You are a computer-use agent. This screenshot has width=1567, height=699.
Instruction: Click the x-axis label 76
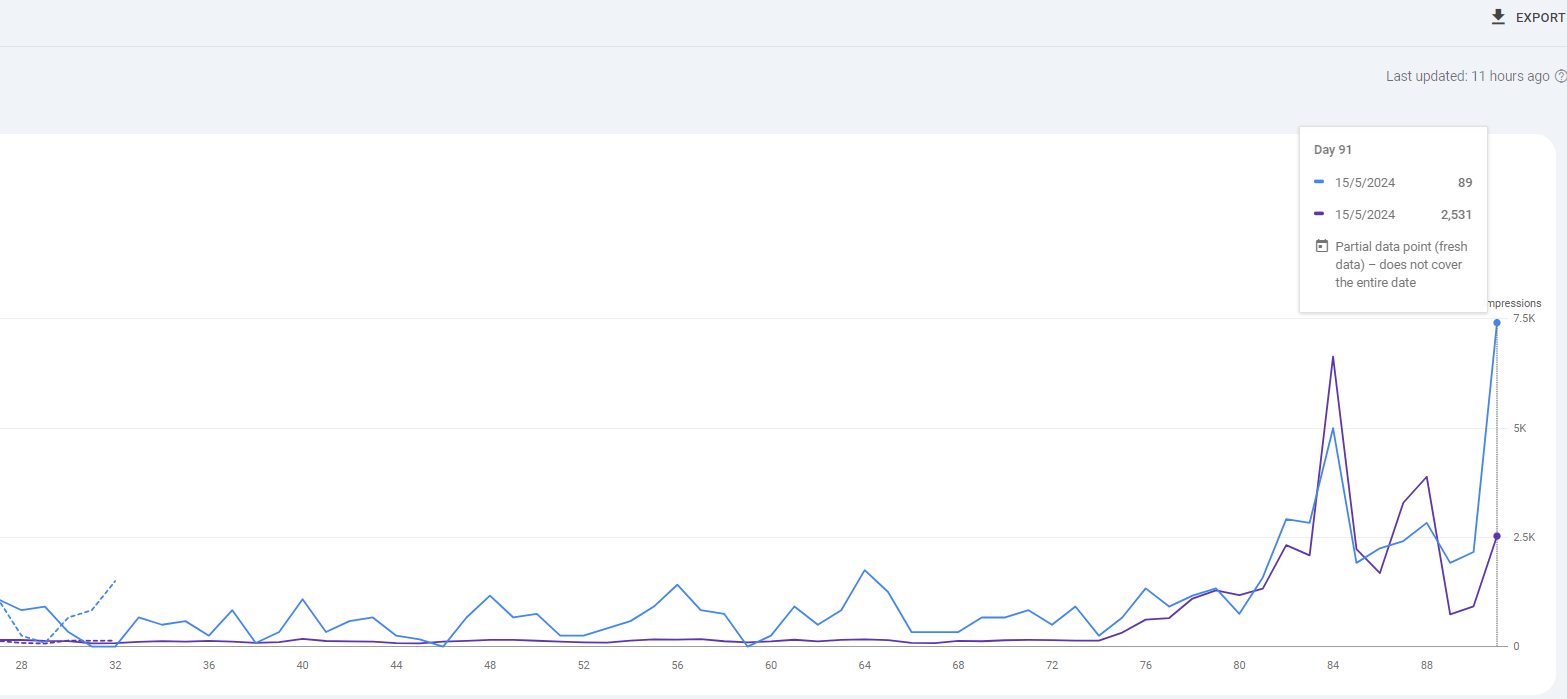coord(1146,665)
